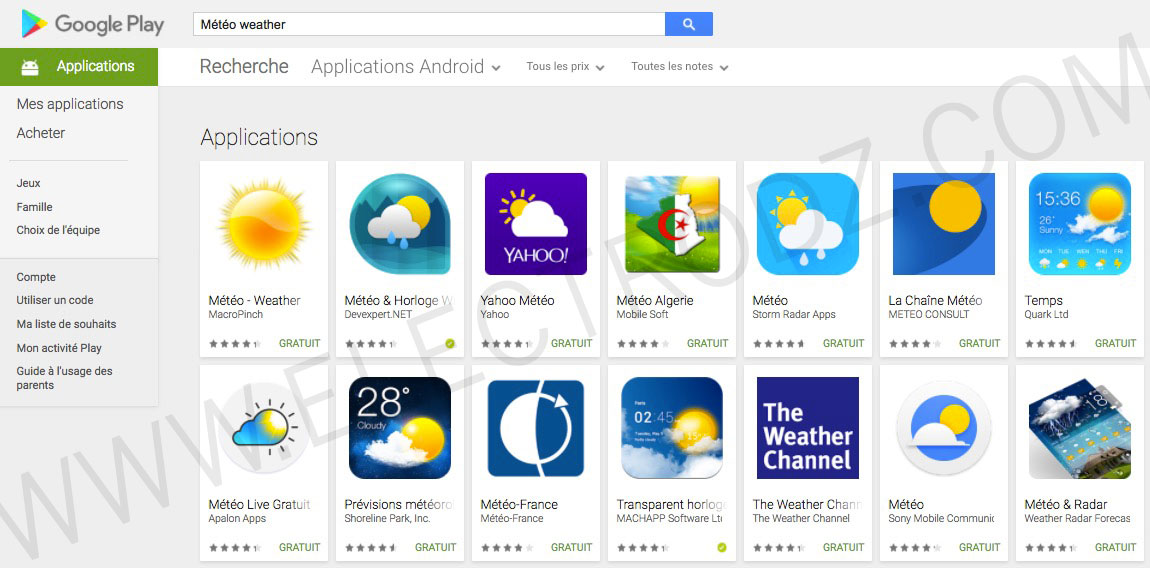Click the blue search magnifier button

click(689, 24)
